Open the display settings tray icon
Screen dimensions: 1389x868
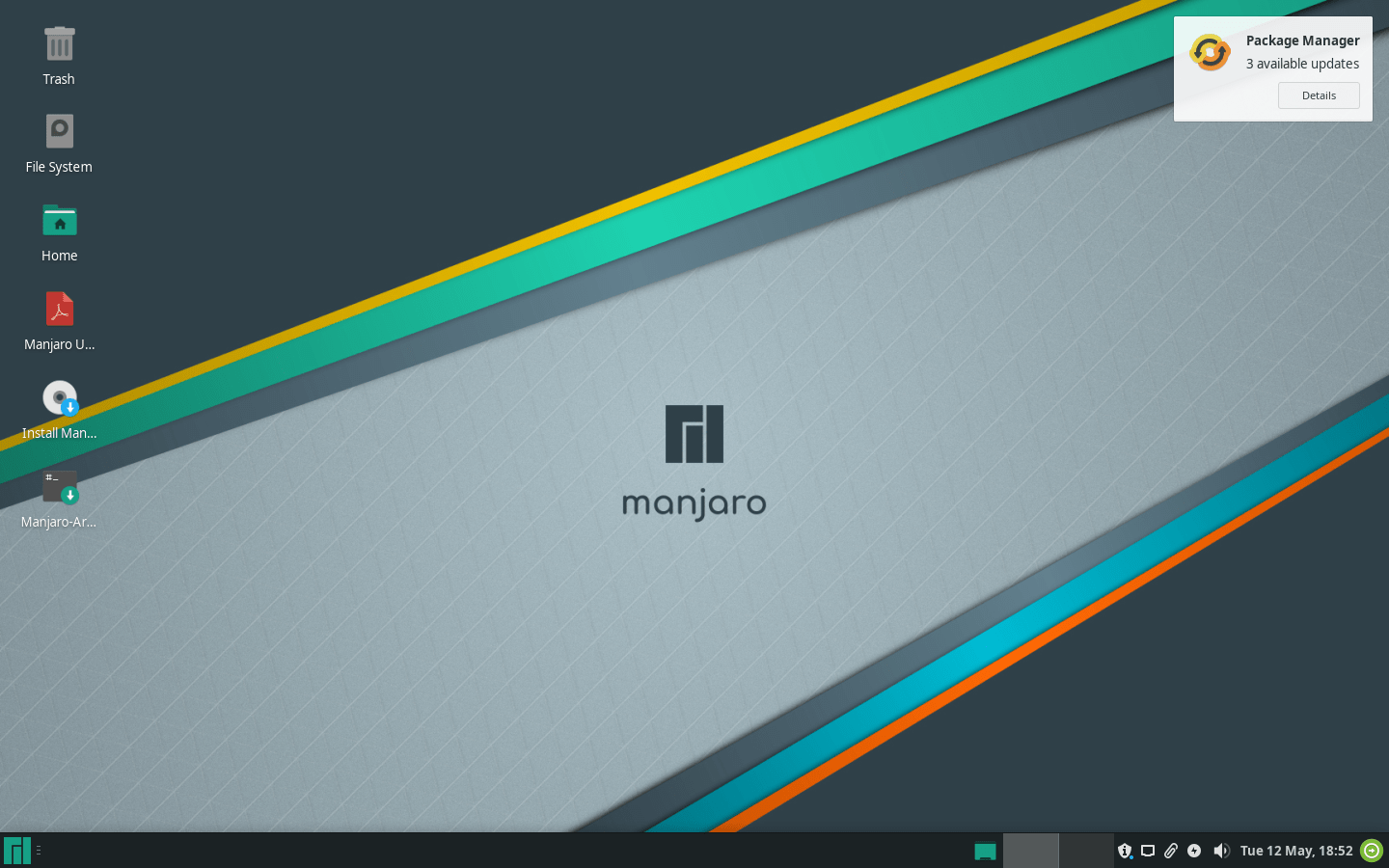coord(1148,851)
